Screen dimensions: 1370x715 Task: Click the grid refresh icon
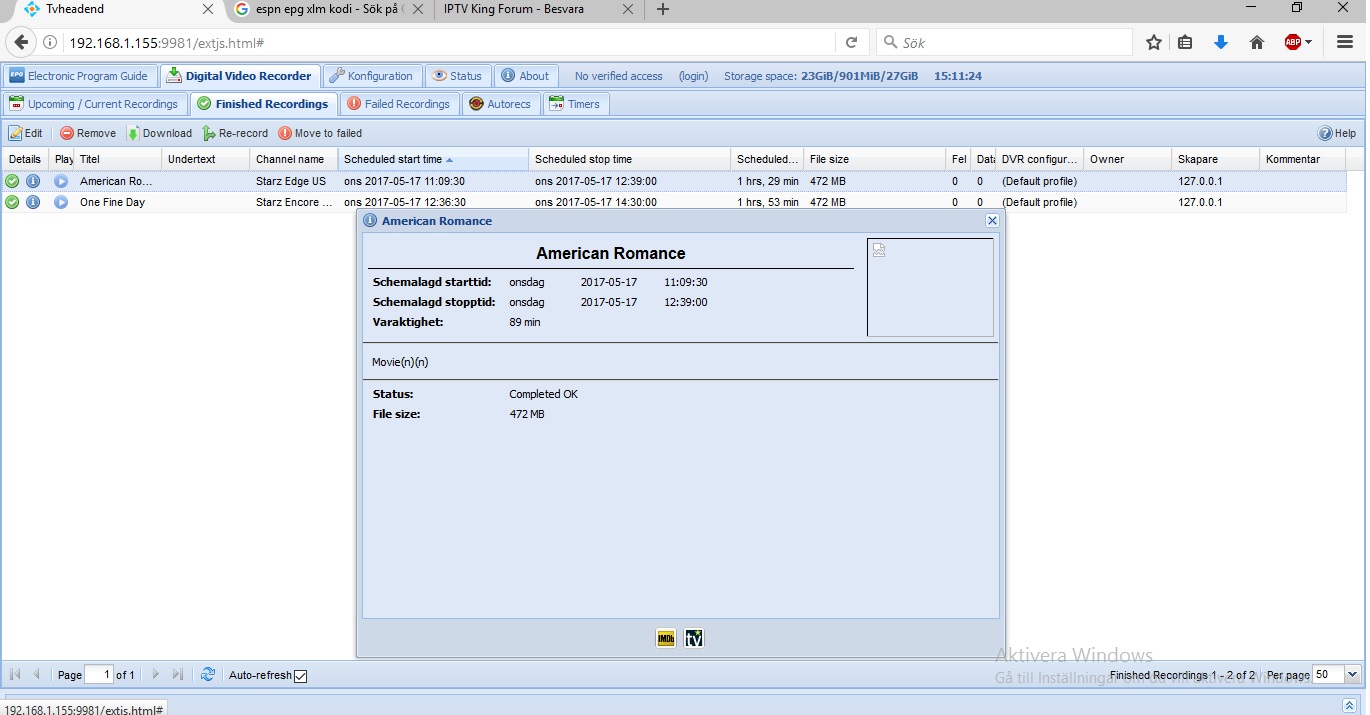208,675
